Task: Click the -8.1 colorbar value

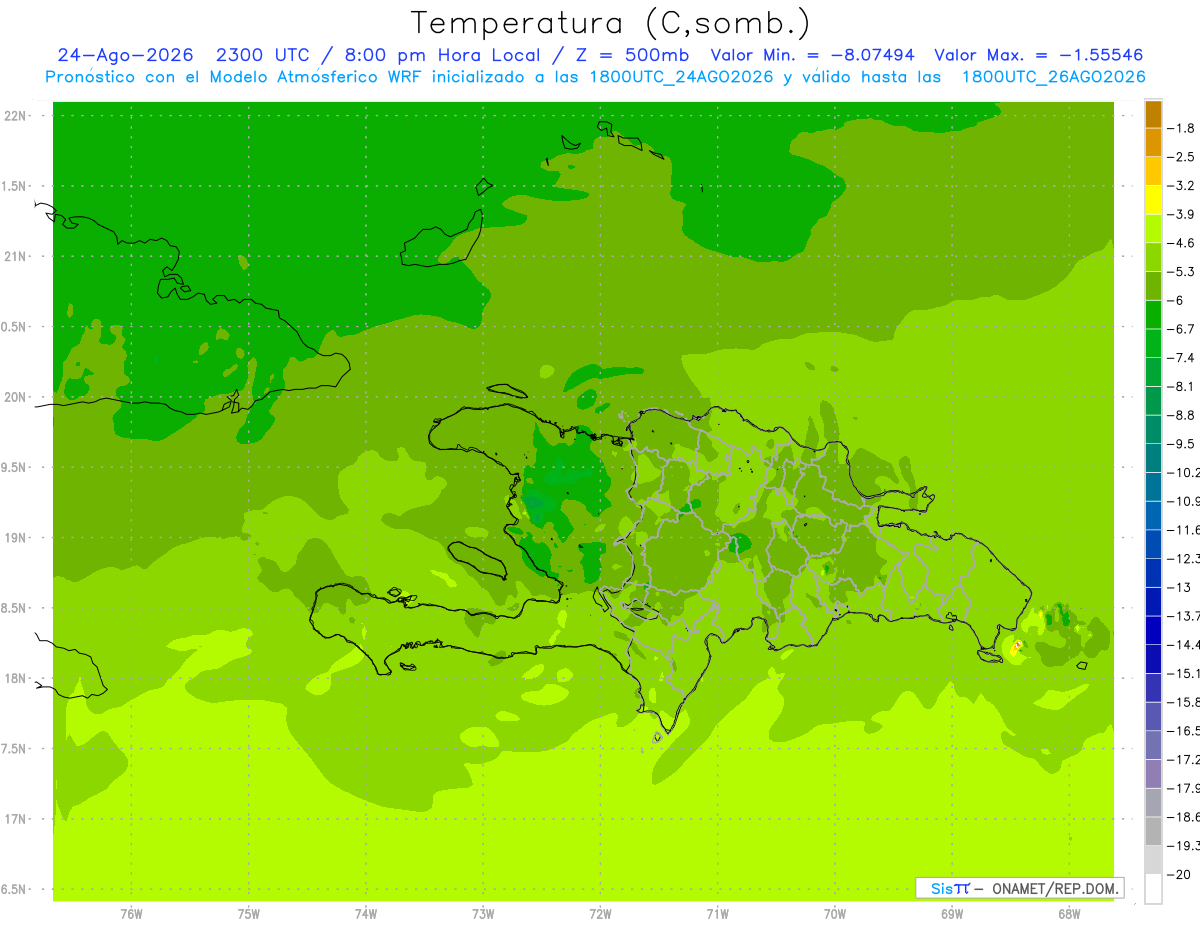Action: [x=1181, y=386]
